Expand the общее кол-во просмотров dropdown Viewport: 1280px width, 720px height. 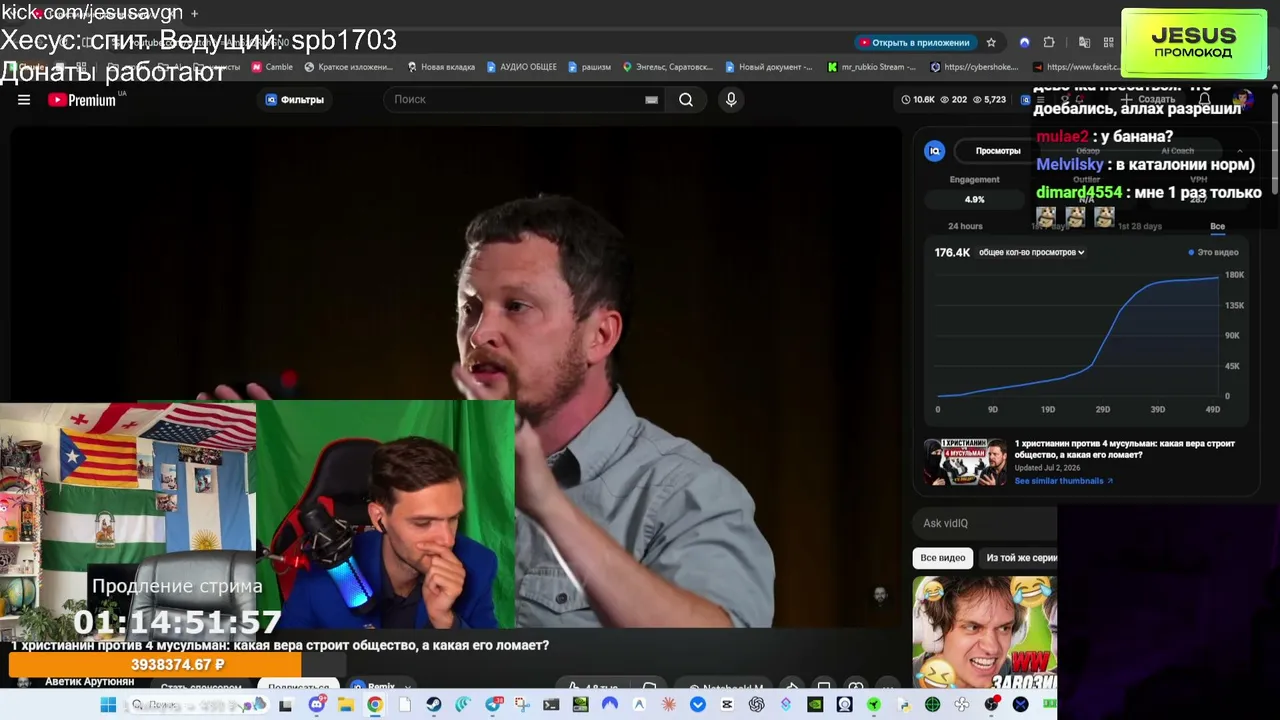pos(1032,253)
